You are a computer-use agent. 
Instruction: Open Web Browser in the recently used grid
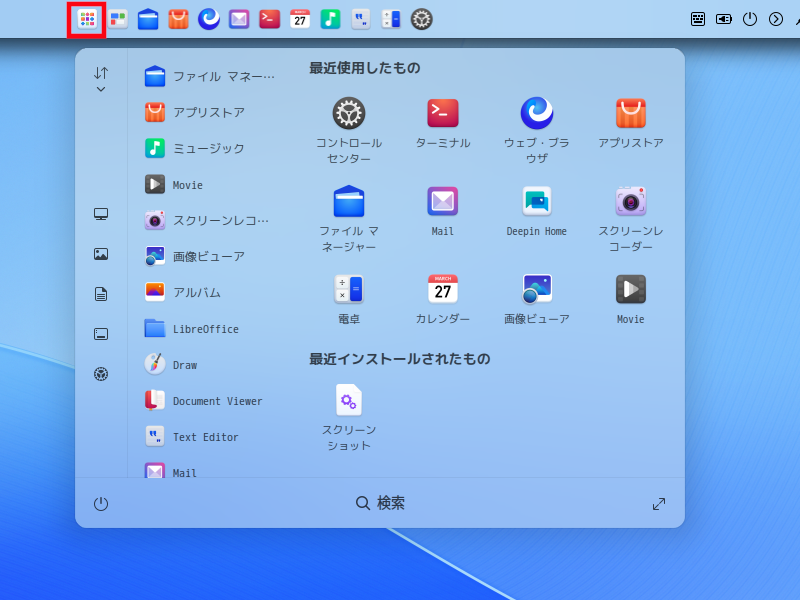point(536,114)
